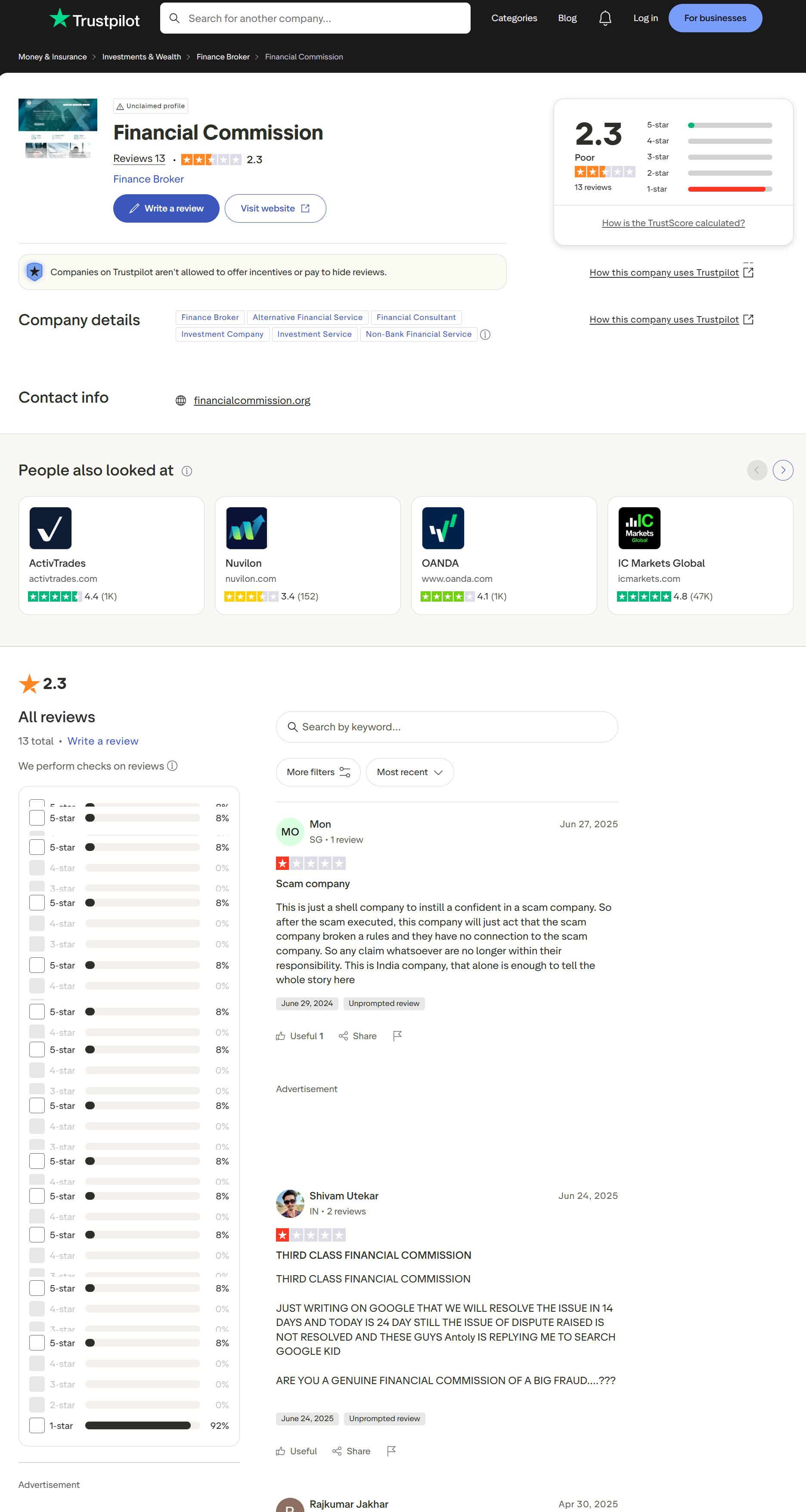Click the blue Write a review button

166,208
